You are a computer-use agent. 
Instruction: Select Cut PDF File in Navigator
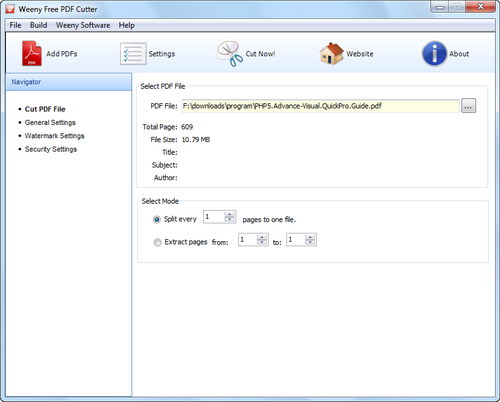[x=45, y=109]
